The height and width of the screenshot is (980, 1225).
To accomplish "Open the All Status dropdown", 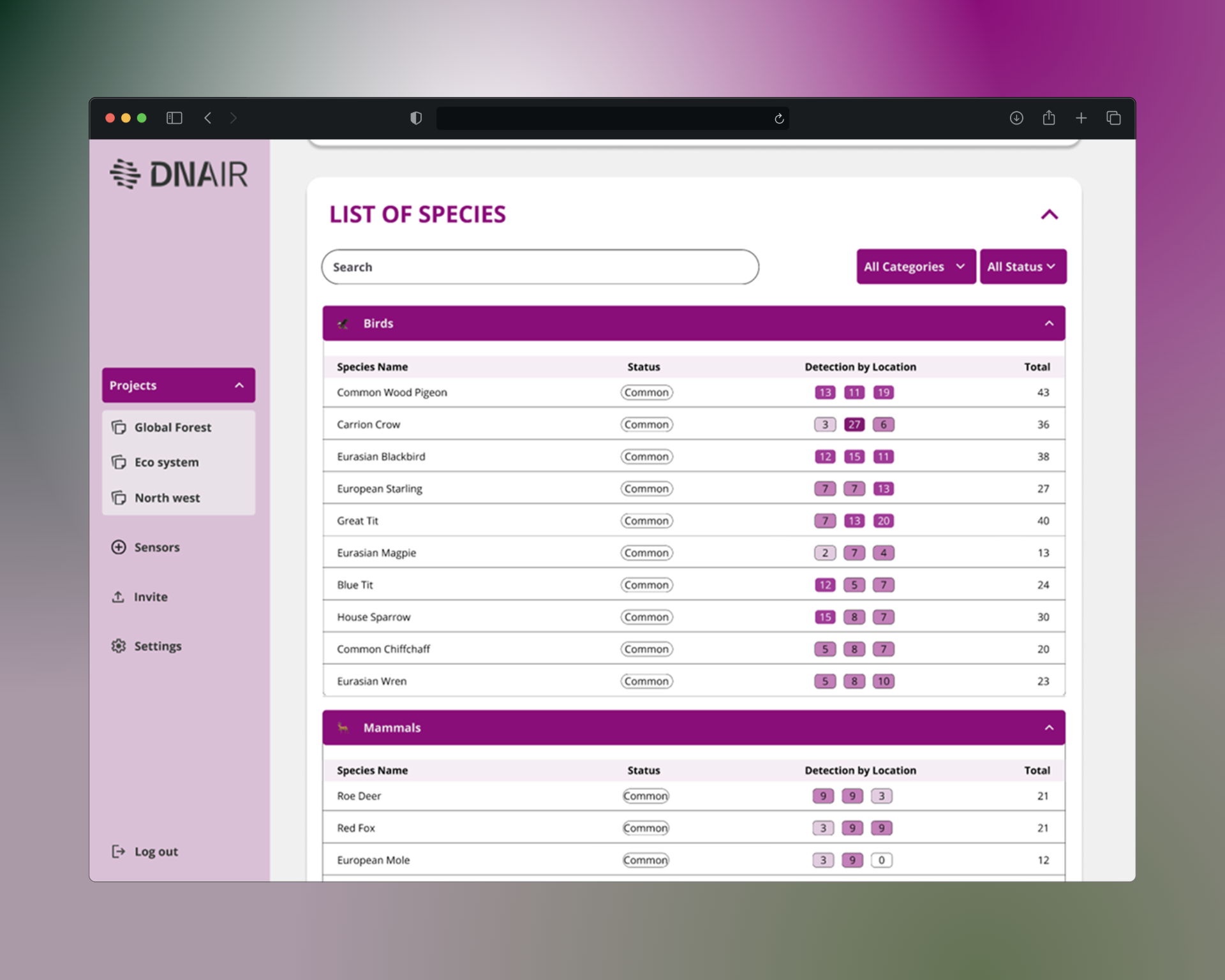I will coord(1022,267).
